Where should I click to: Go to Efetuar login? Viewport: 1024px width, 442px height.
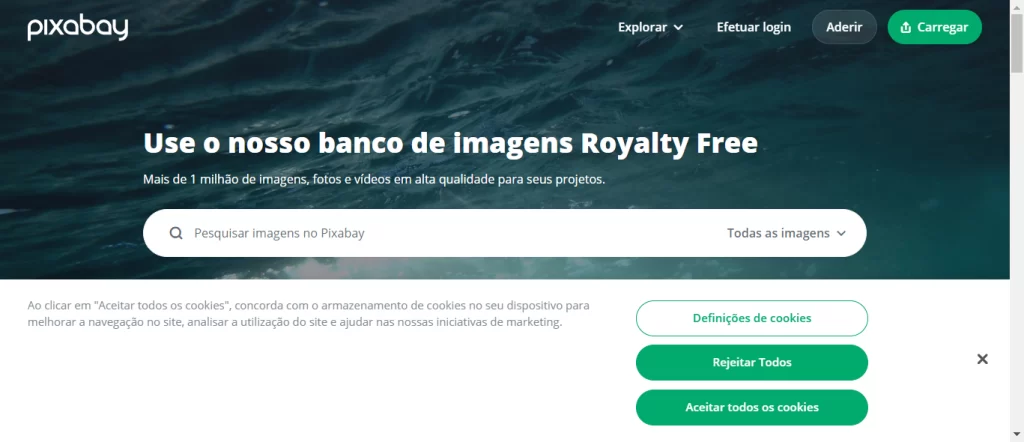(754, 27)
